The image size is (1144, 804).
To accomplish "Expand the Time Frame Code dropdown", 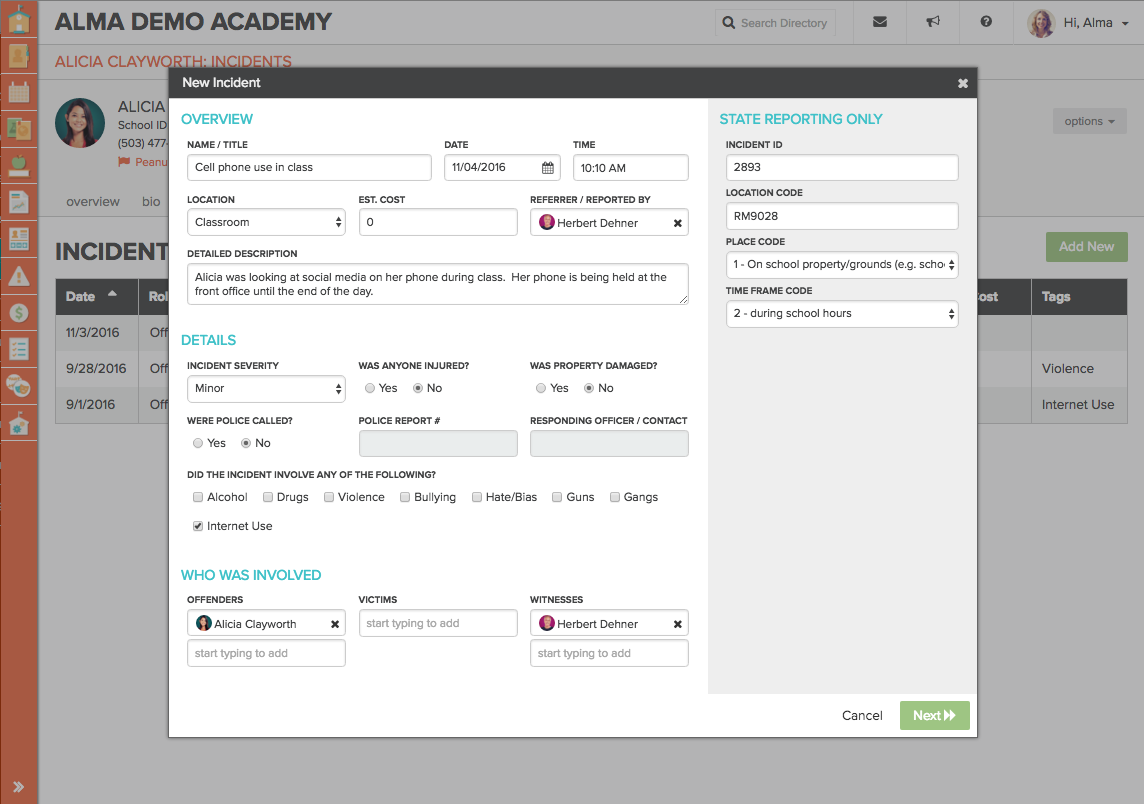I will (x=842, y=314).
